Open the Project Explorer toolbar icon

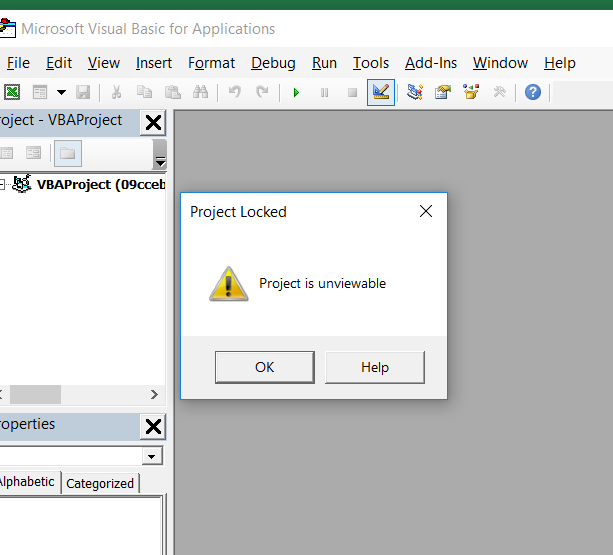coord(415,92)
